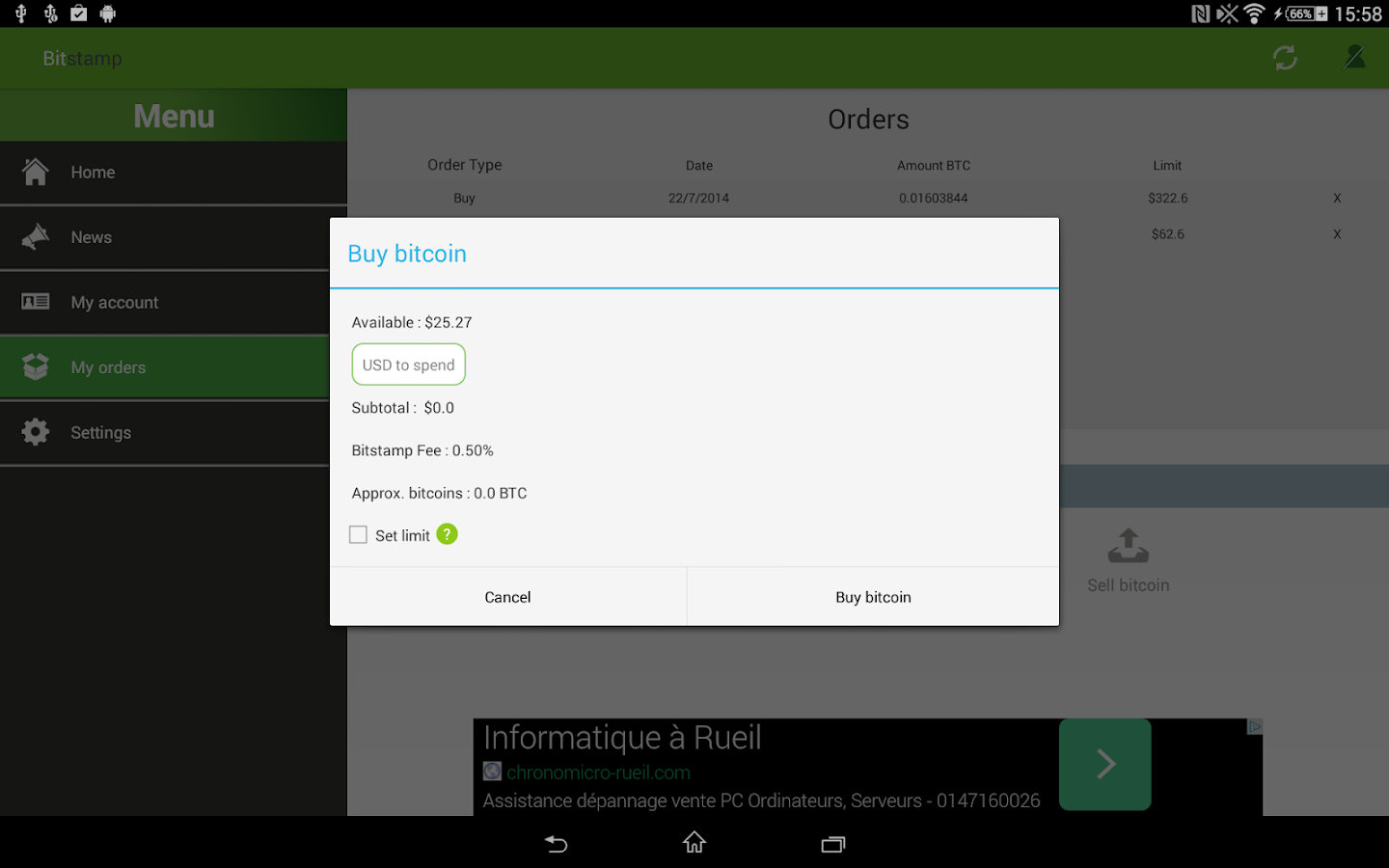Click the 0.01603844 amount cell
The width and height of the screenshot is (1389, 868).
coord(934,199)
